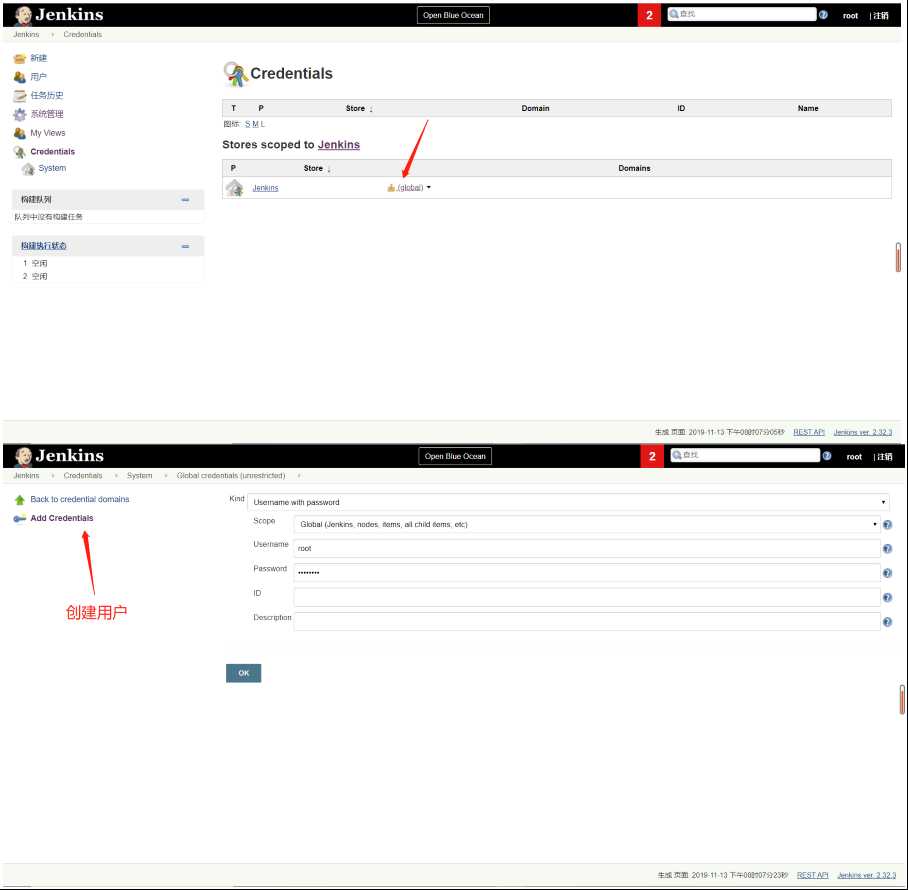Click the Jenkins butler logo on the top page
Screen dimensions: 908x890
coord(23,16)
